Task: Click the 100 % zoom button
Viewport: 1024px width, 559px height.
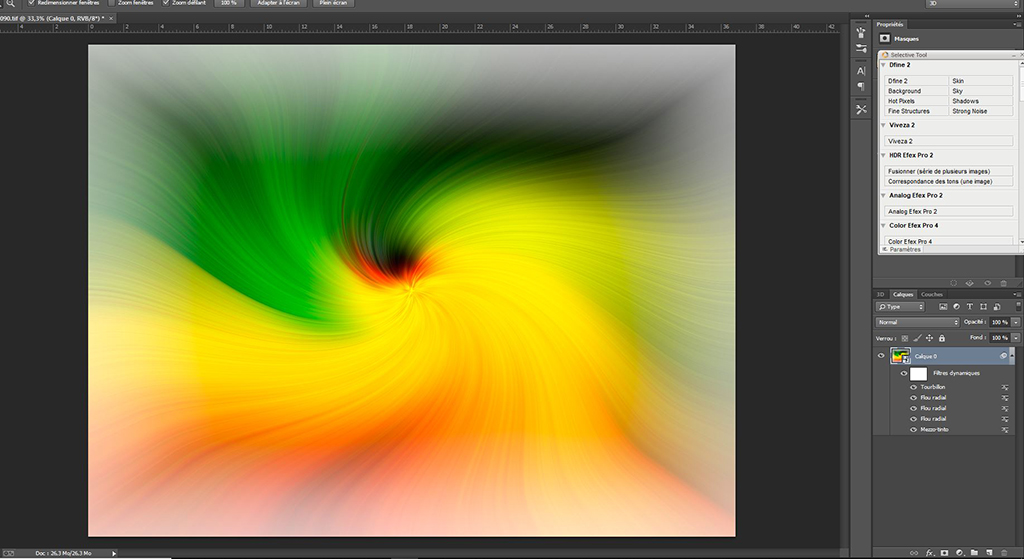Action: coord(229,3)
